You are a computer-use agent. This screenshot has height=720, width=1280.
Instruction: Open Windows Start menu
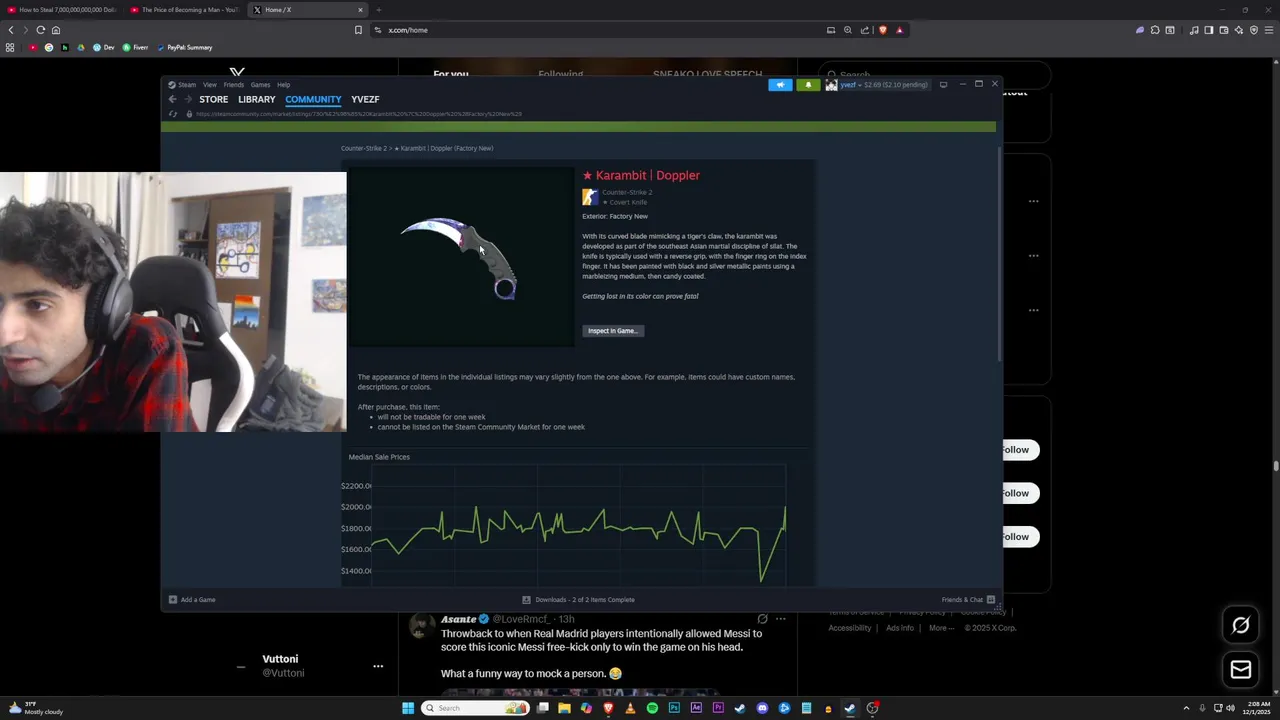(x=408, y=708)
